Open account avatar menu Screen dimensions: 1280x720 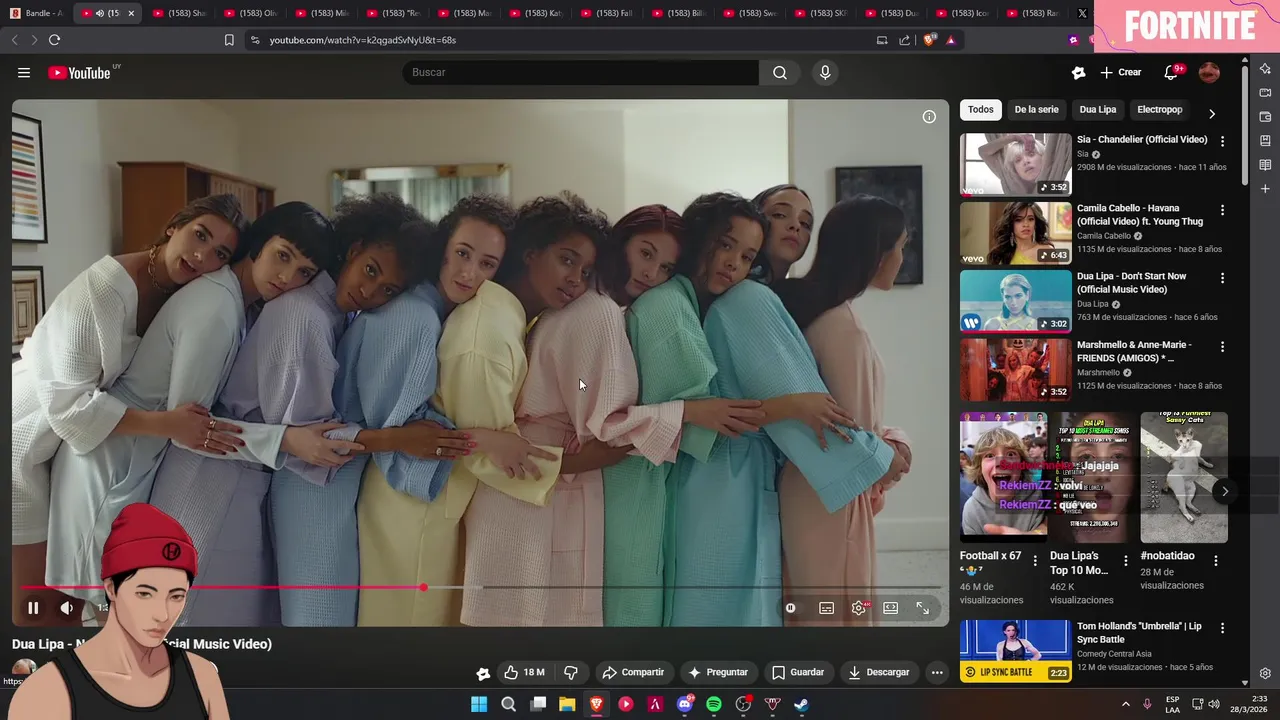(x=1209, y=72)
